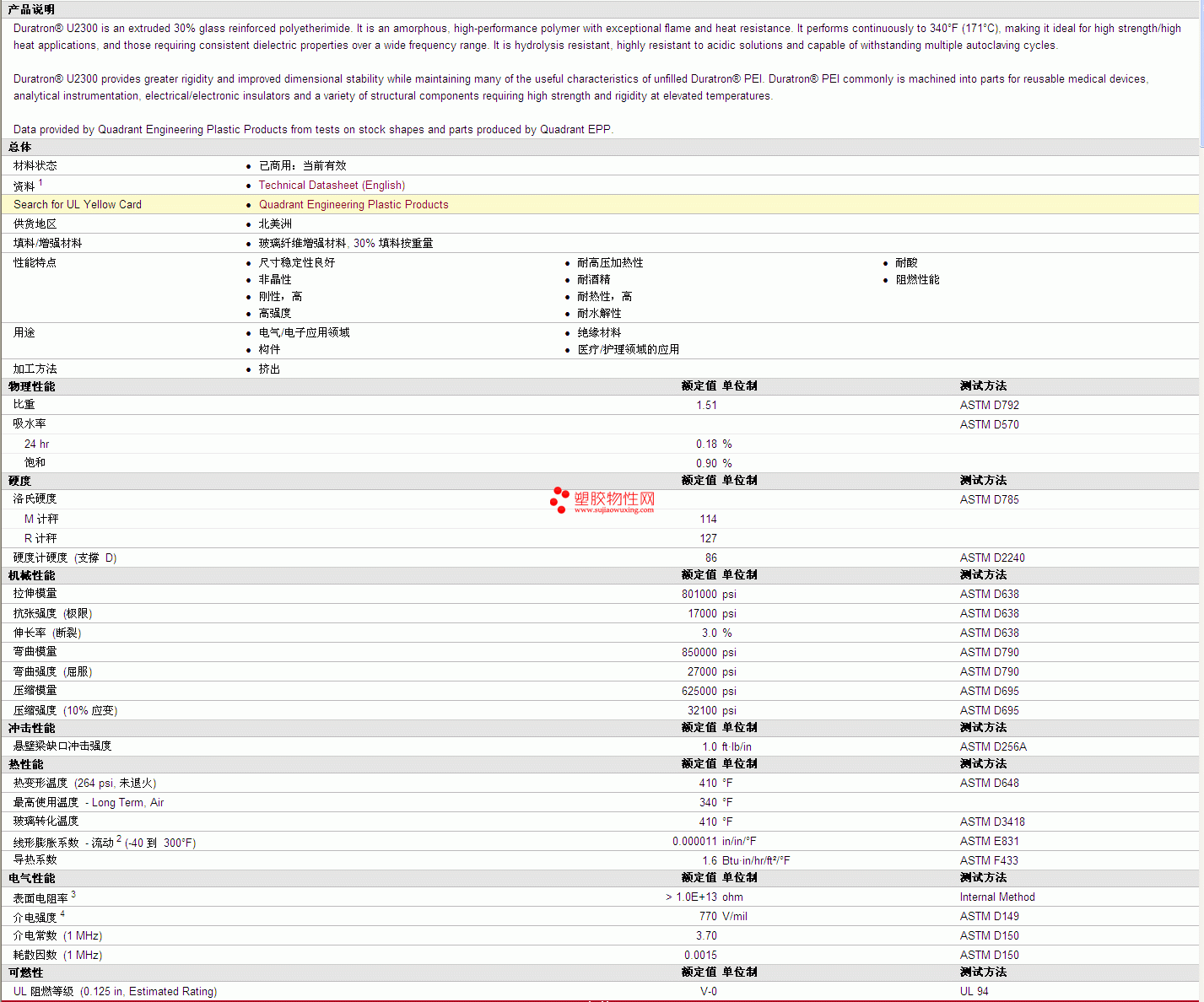This screenshot has width=1204, height=1002.
Task: Click the "ASTM D3418" test method
Action: [992, 822]
